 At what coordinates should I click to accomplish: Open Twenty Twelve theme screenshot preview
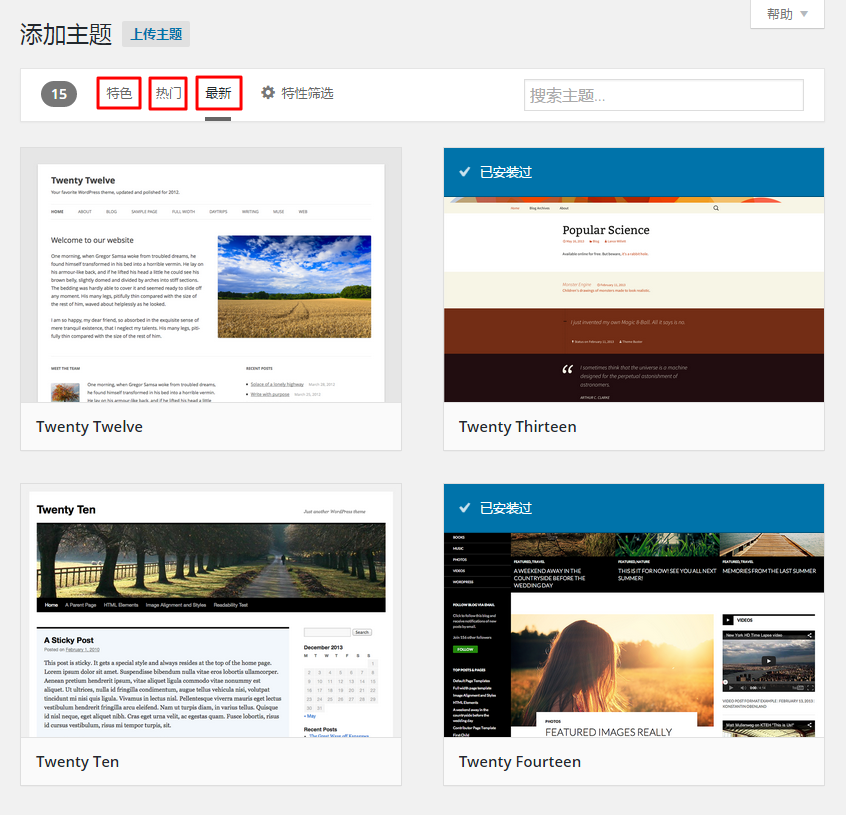tap(211, 275)
